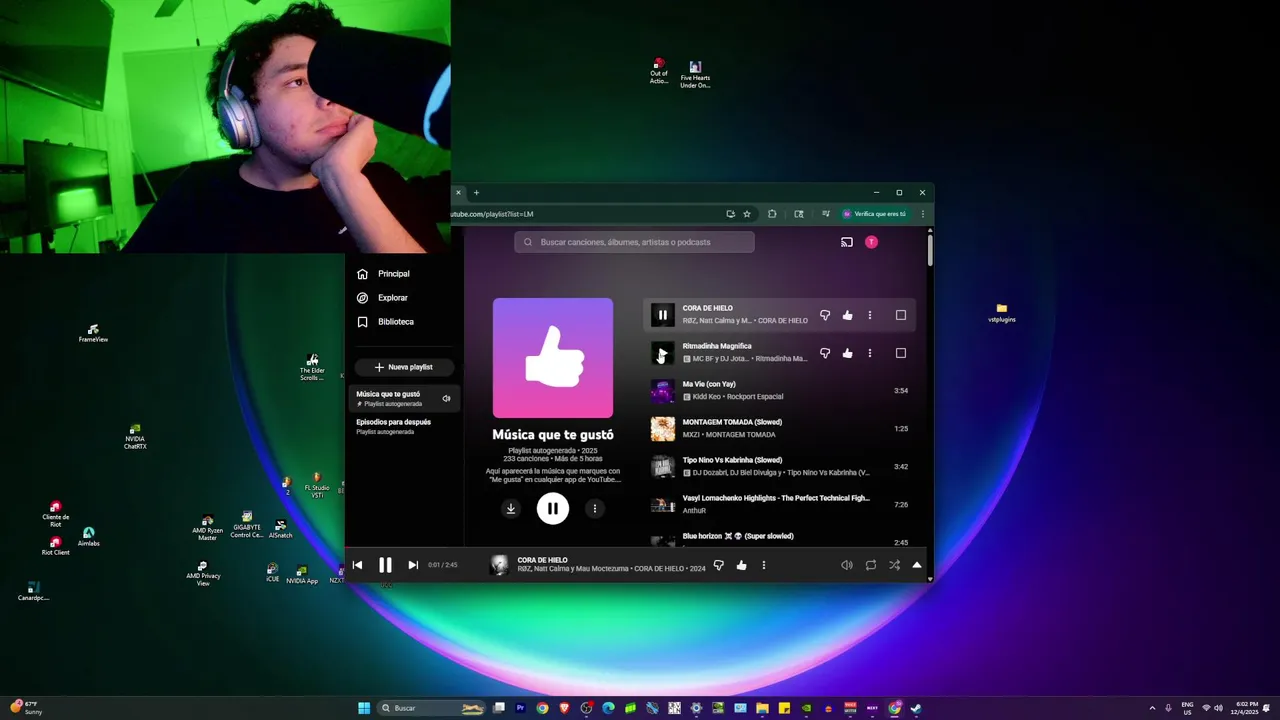Dislike current song in player bar
The height and width of the screenshot is (720, 1280).
point(718,565)
